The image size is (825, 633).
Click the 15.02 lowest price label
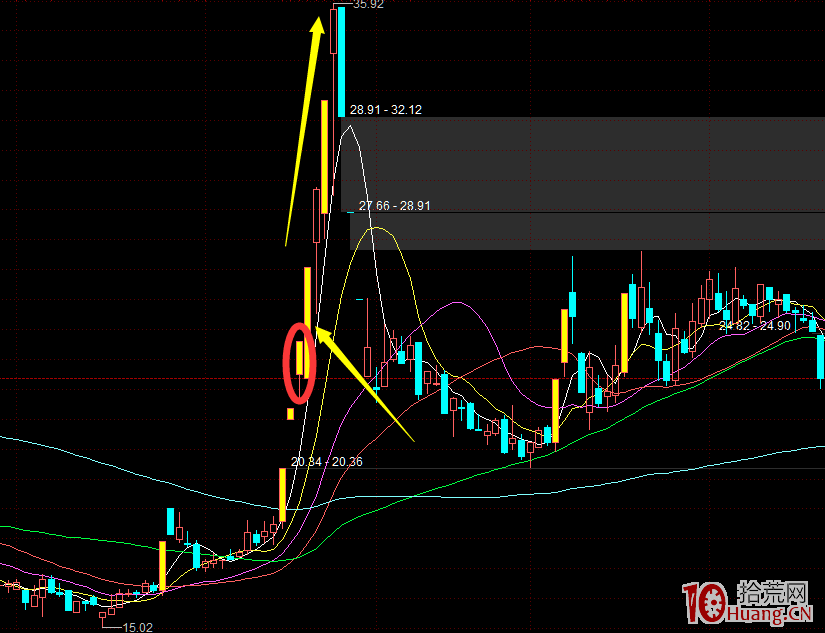[x=137, y=627]
